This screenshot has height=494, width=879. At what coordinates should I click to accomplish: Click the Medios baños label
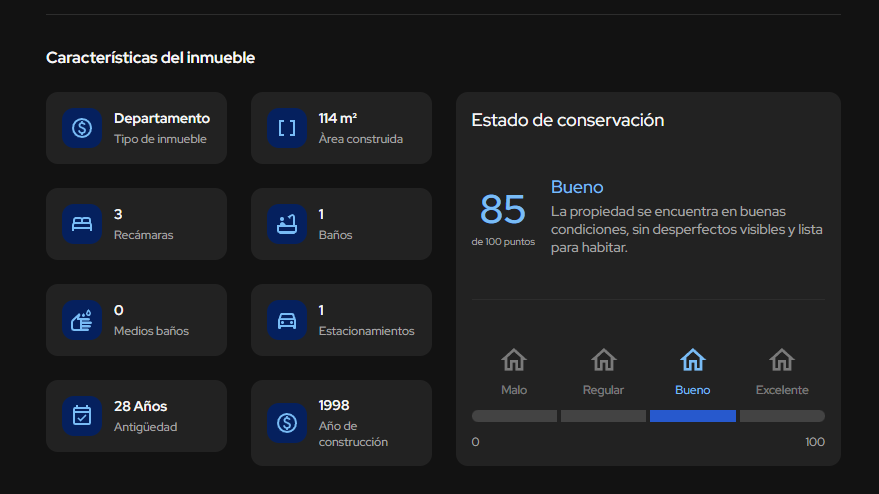(151, 331)
